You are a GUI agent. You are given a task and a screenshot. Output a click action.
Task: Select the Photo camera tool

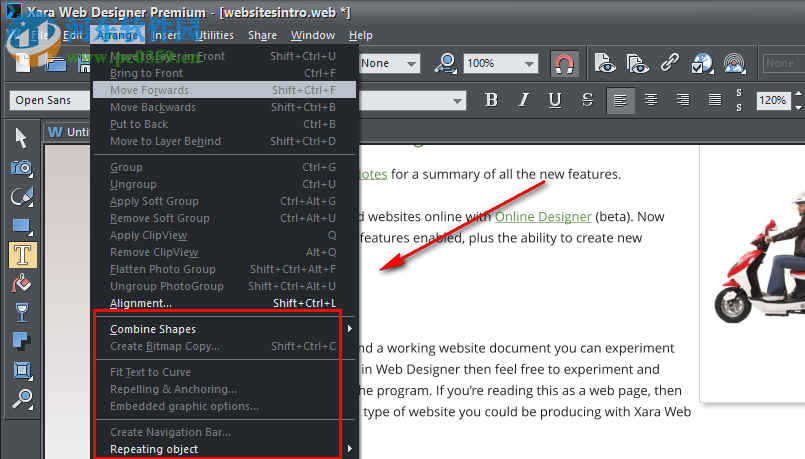[x=22, y=167]
